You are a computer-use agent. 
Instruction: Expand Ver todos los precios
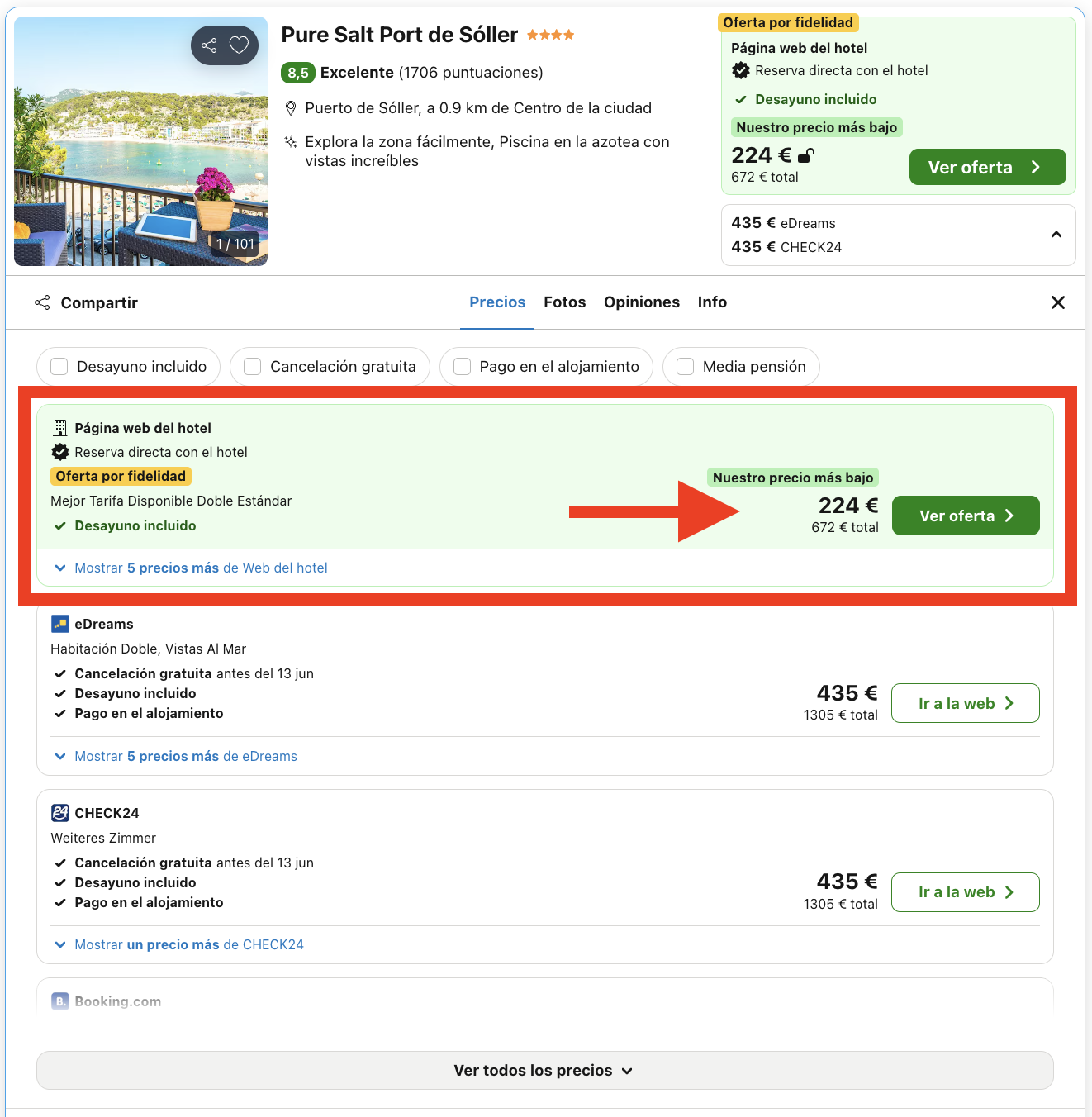pyautogui.click(x=544, y=1070)
